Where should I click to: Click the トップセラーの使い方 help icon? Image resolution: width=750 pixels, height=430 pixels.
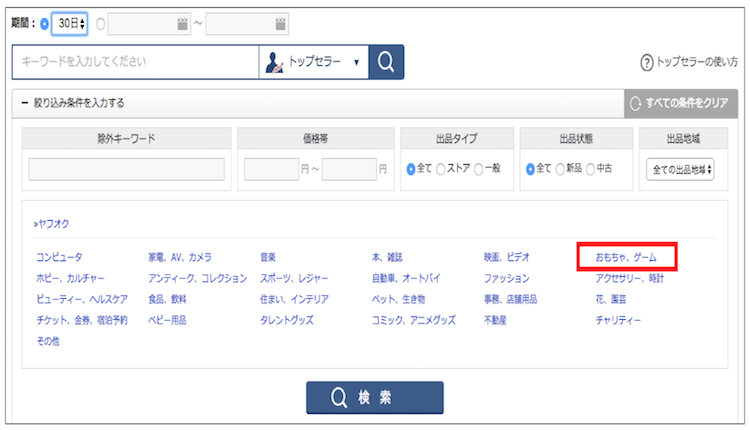(647, 63)
